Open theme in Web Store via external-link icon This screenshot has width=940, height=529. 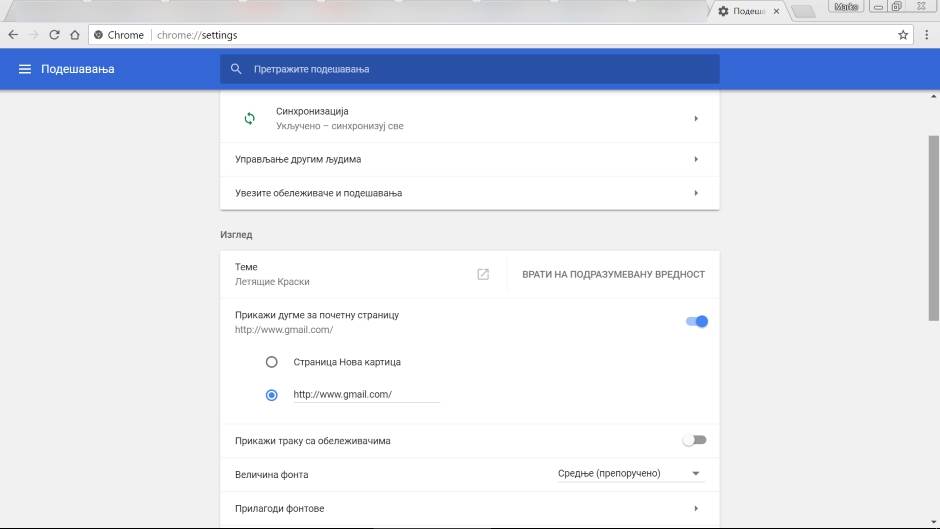click(x=483, y=274)
